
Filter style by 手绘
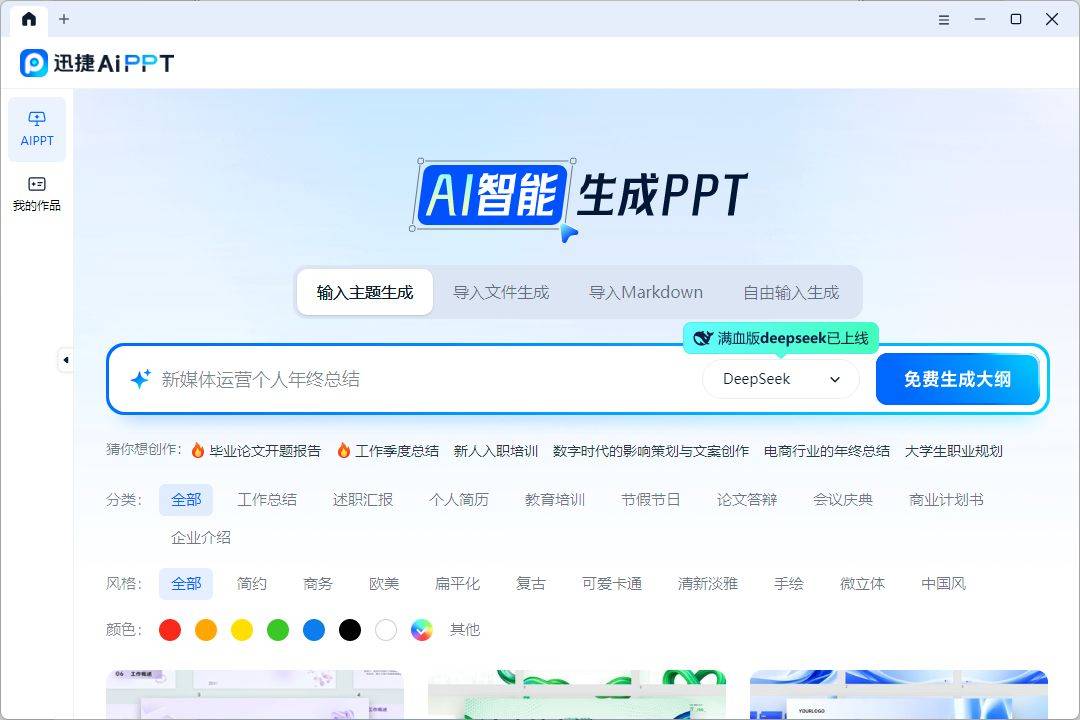(x=789, y=584)
